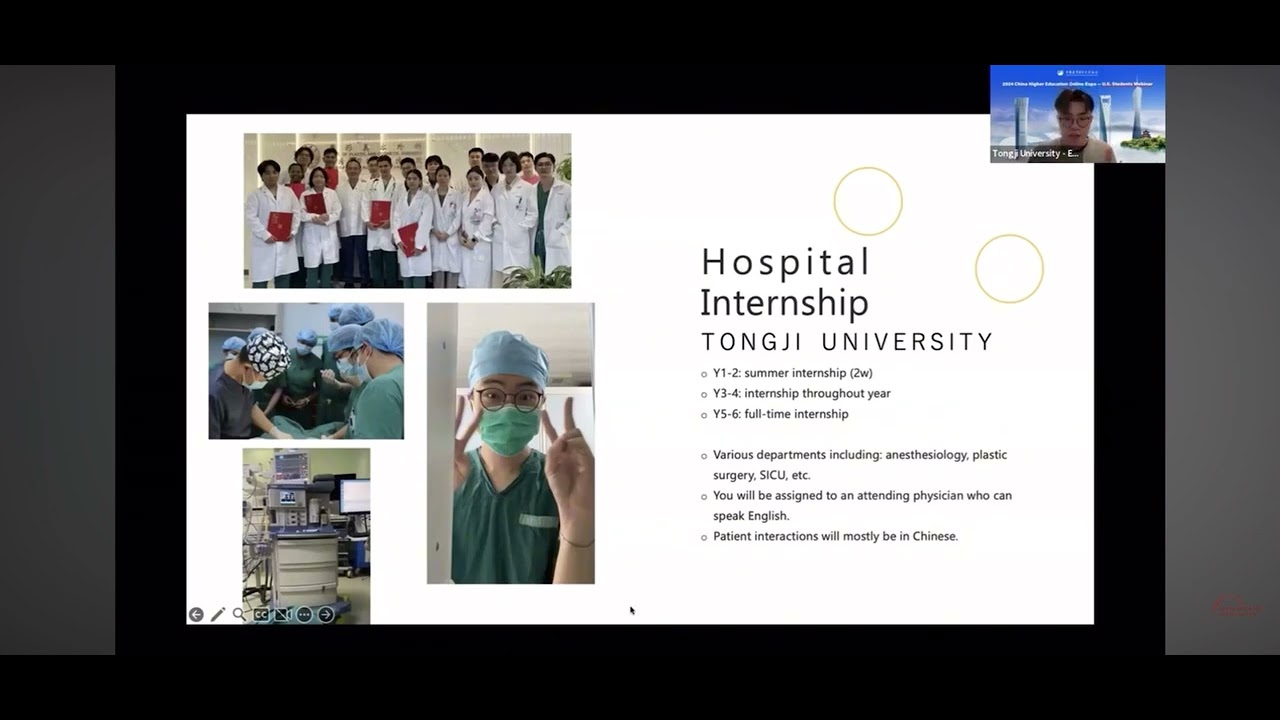This screenshot has width=1280, height=720.
Task: Click 'Y3-4: internship throughout year' bullet
Action: coord(801,393)
